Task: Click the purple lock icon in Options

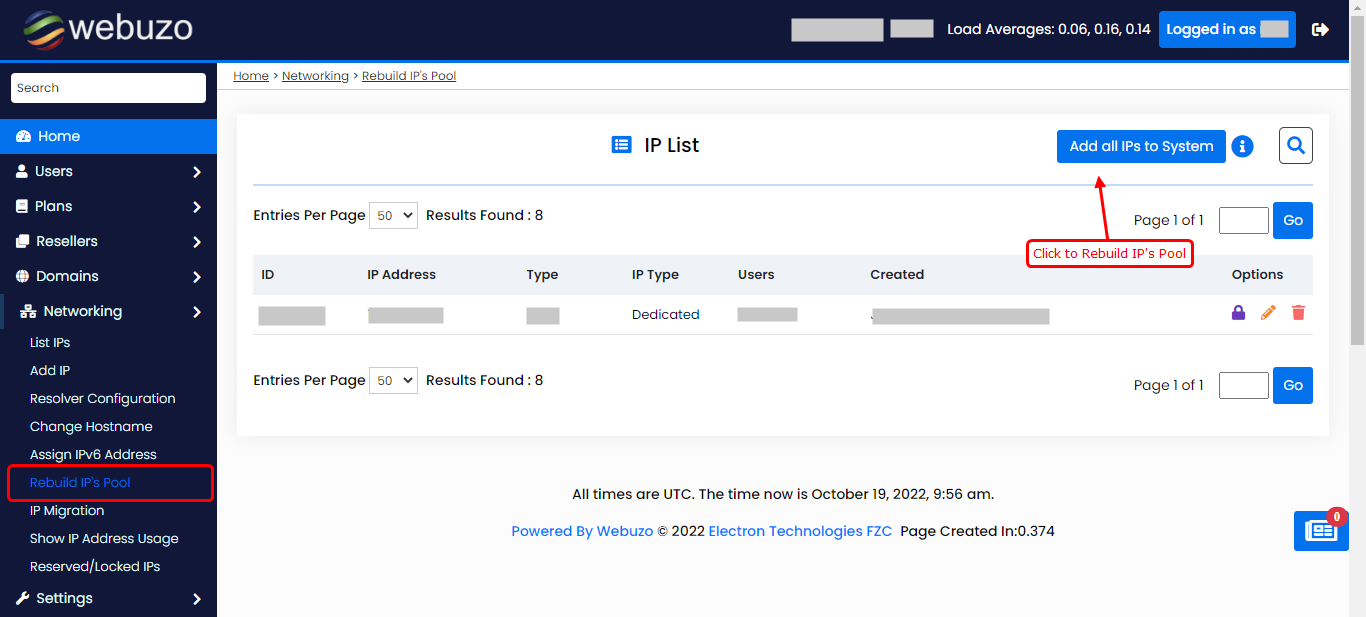Action: (1238, 313)
